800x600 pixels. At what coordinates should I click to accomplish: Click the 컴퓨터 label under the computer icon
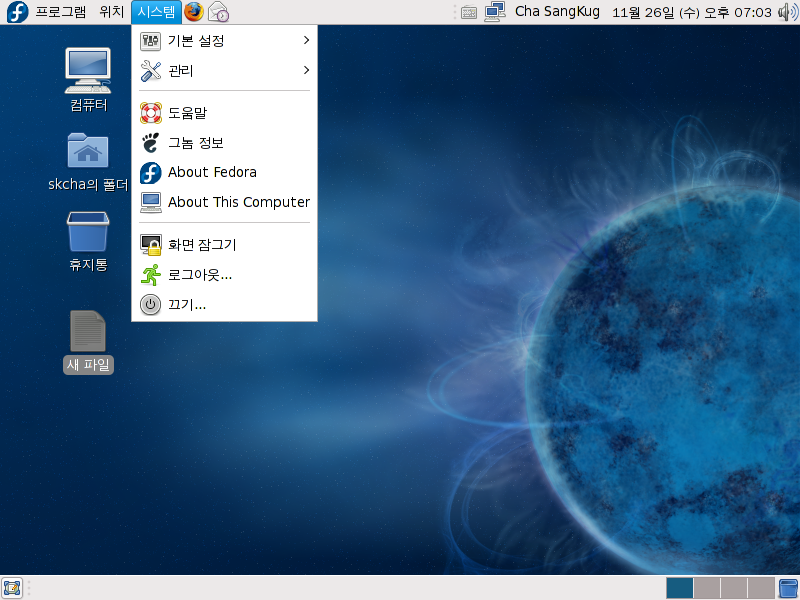click(89, 105)
